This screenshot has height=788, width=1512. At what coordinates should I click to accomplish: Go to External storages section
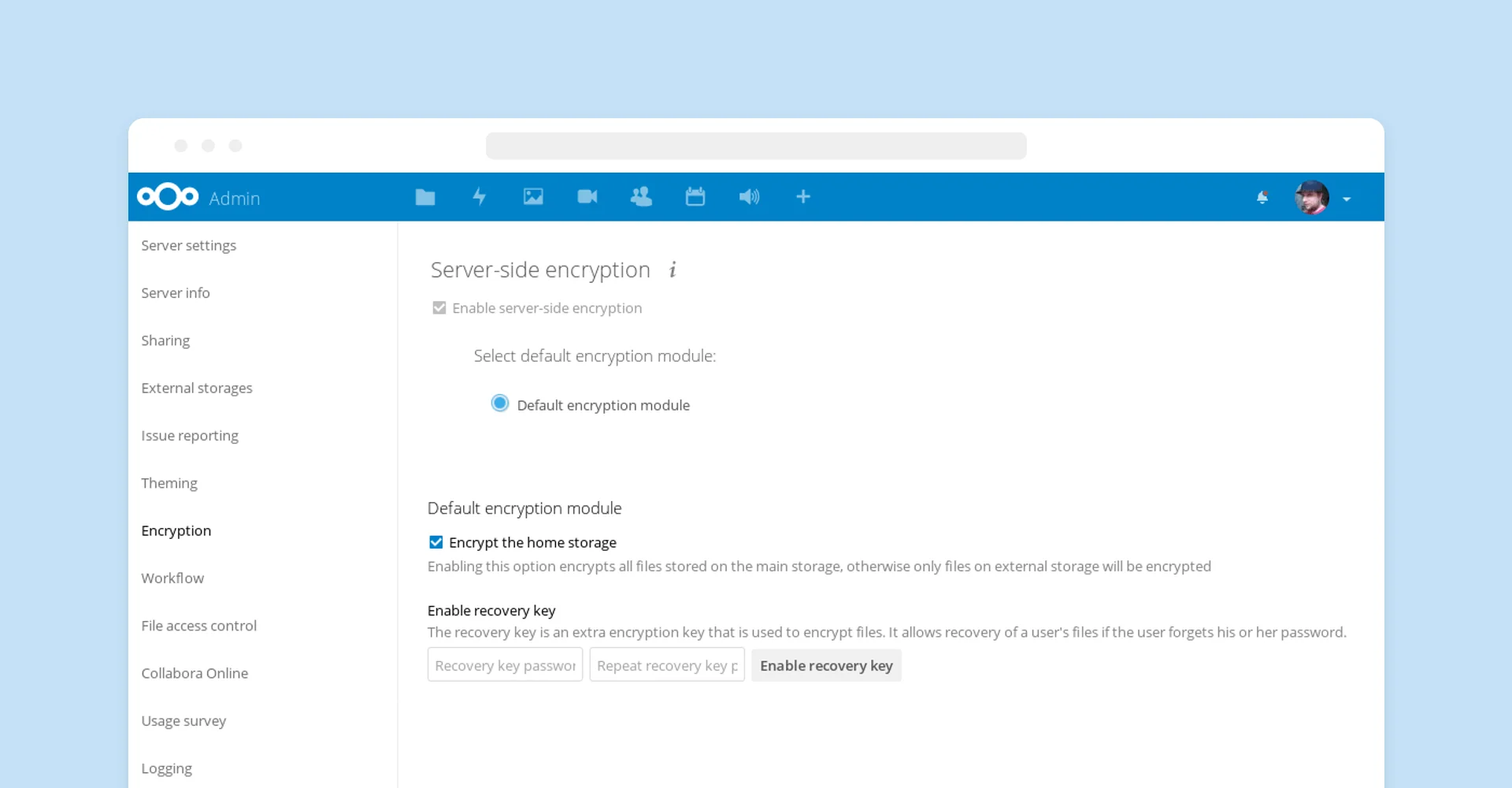[197, 388]
